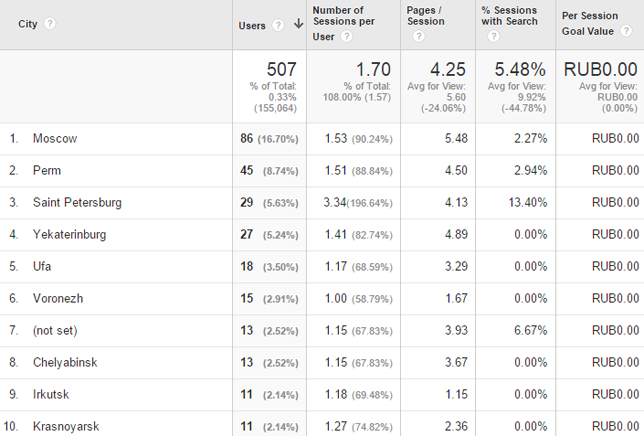
Task: Click help icon under Pages / Session
Action: pos(419,37)
